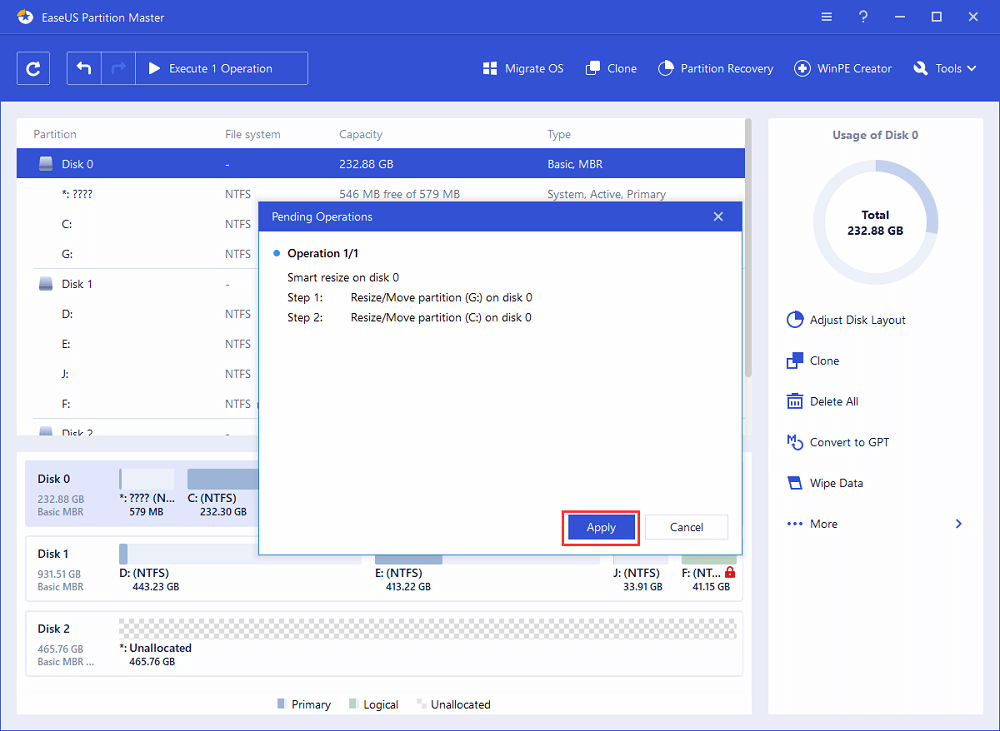The image size is (1000, 731).
Task: Click red lock icon on F: partition
Action: pos(730,572)
